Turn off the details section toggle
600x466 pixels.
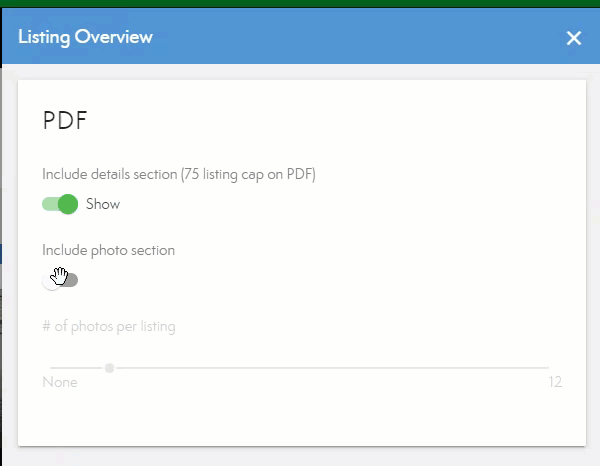click(60, 204)
